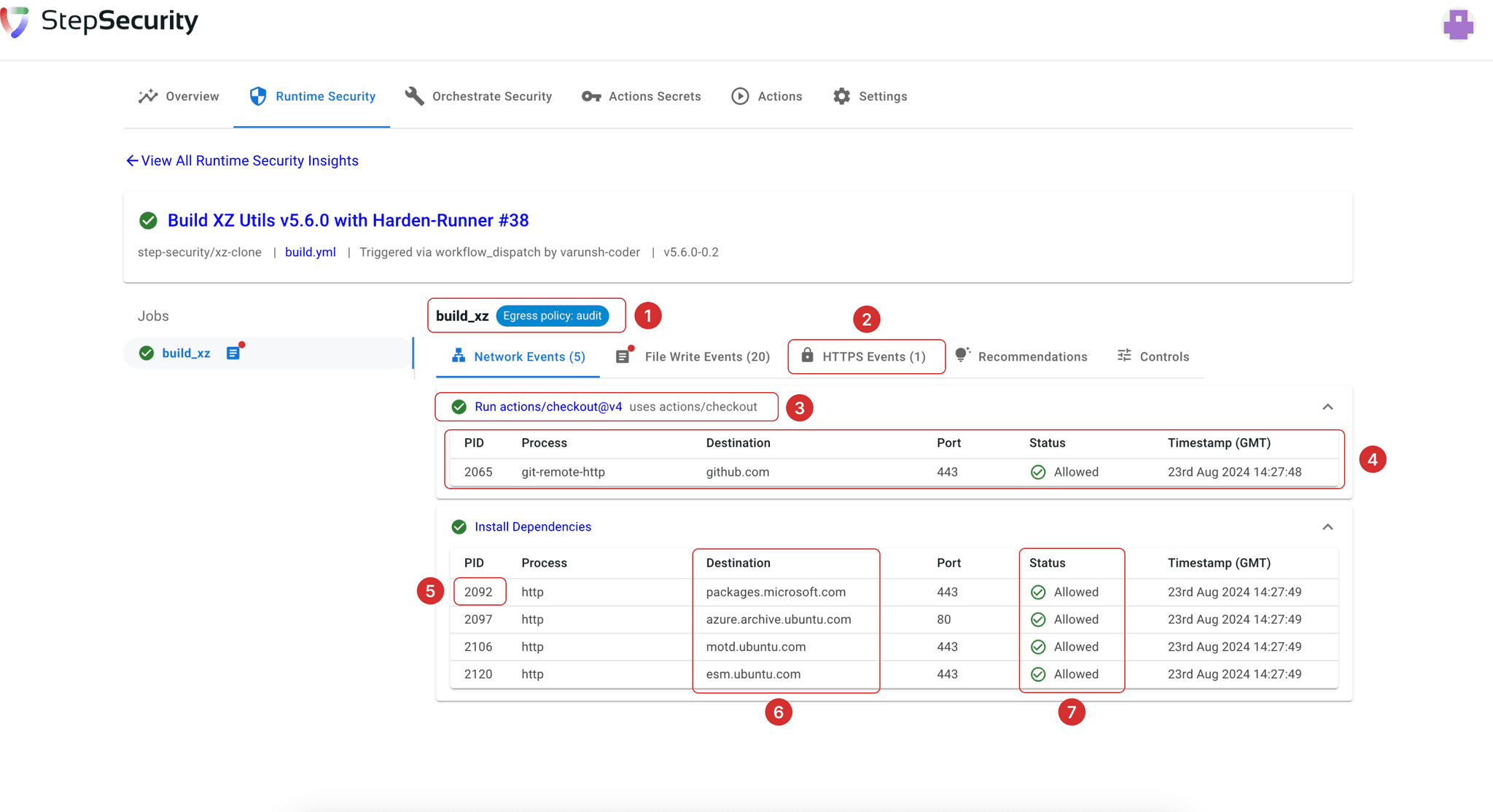Click the Egress policy: audit badge
Image resolution: width=1493 pixels, height=812 pixels.
[x=552, y=316]
